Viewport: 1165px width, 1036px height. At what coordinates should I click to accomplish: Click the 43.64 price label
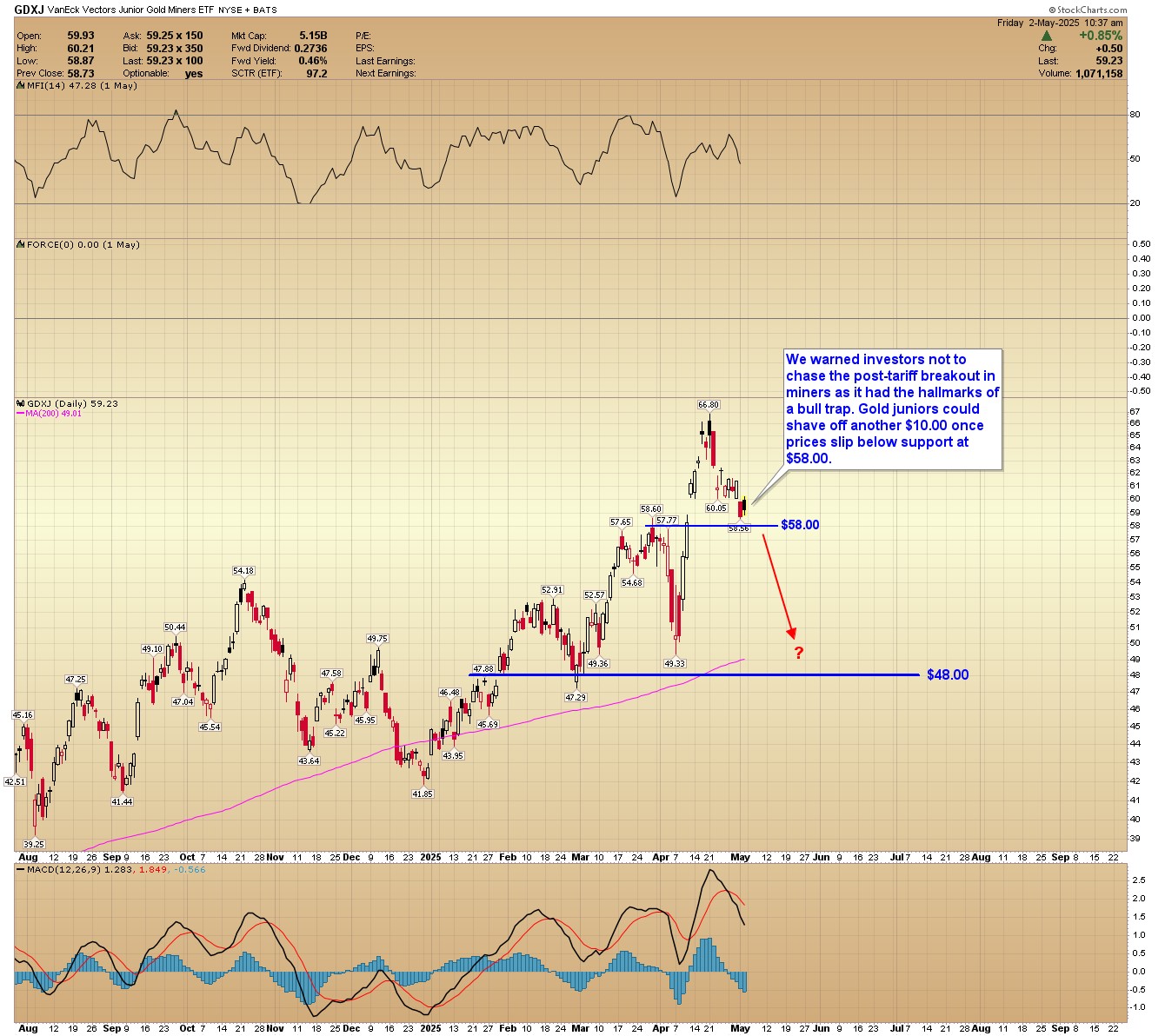pyautogui.click(x=309, y=761)
